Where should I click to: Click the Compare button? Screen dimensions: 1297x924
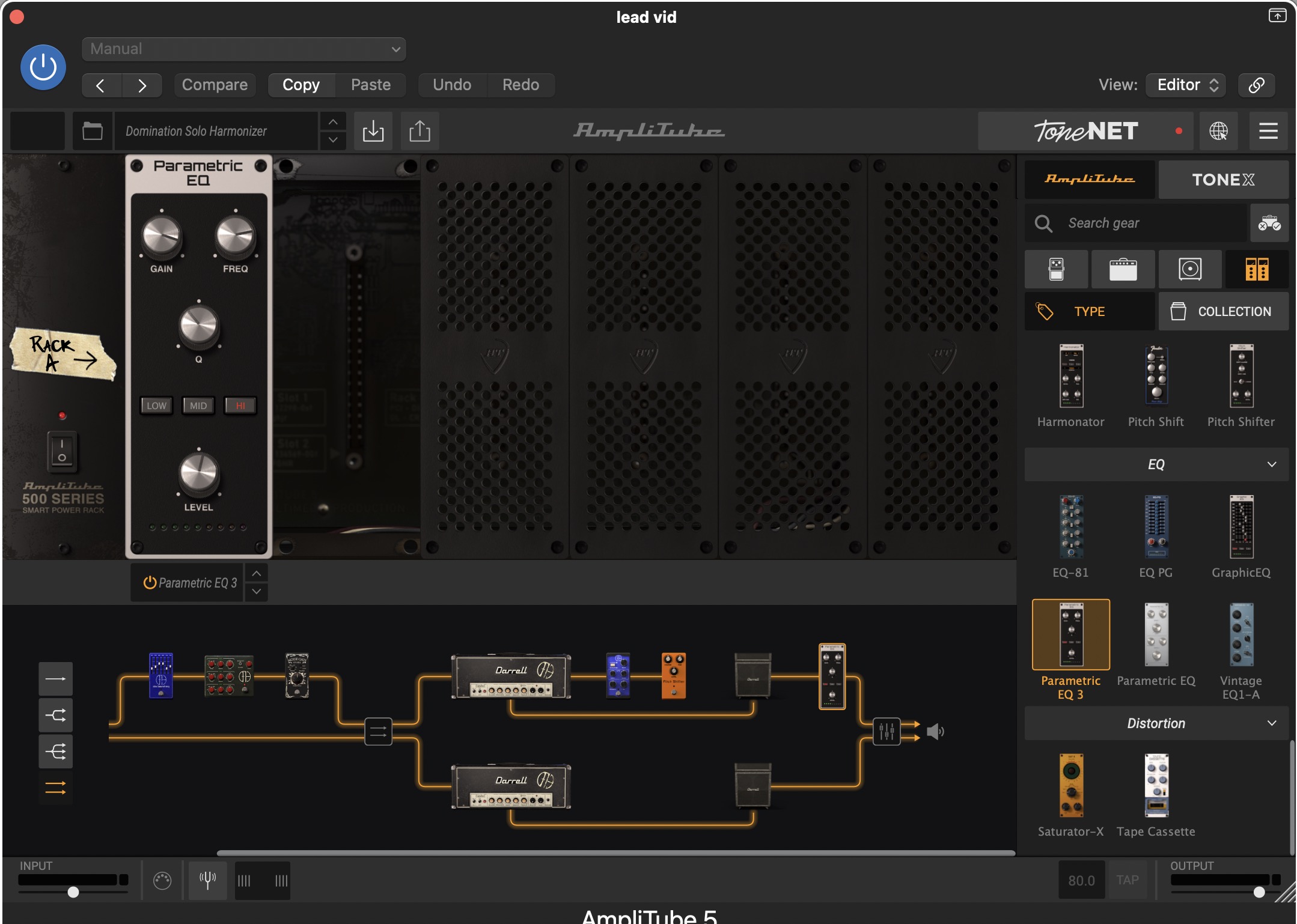215,85
